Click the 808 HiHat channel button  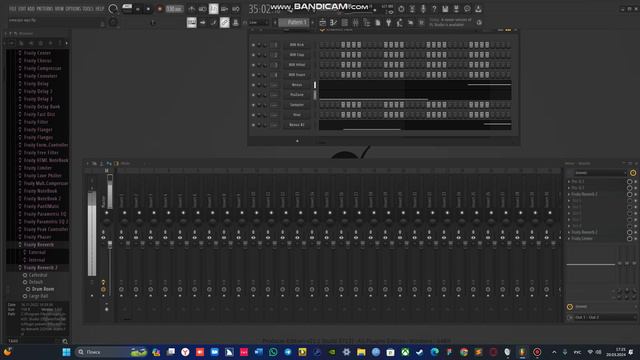297,65
